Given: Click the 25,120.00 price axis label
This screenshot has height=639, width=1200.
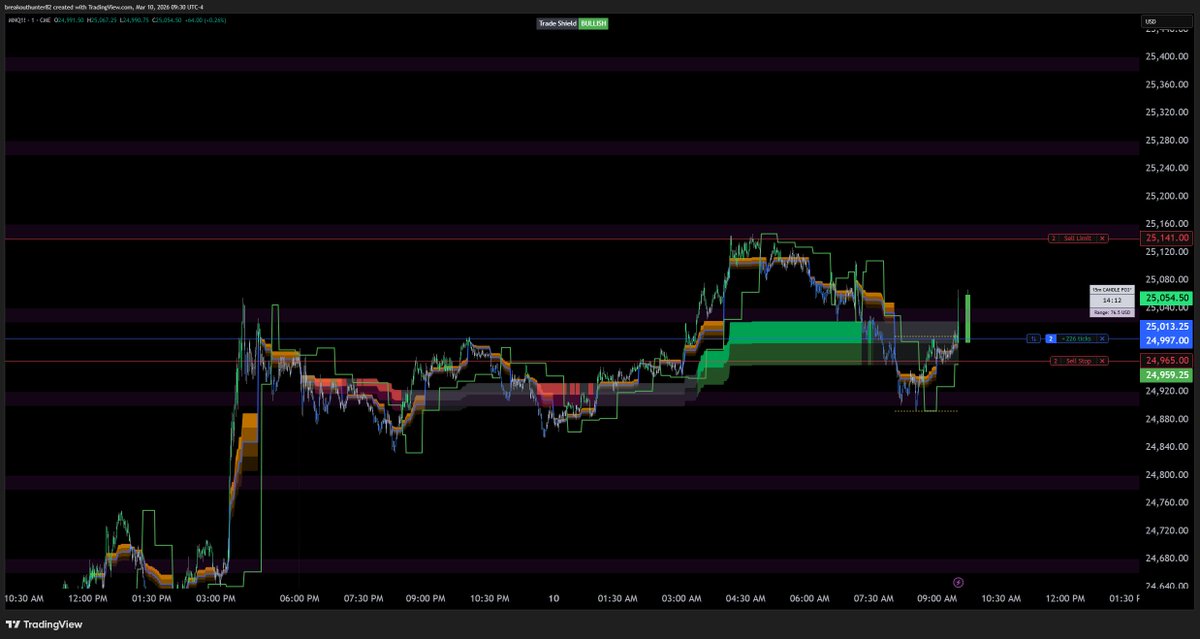Looking at the screenshot, I should (1167, 252).
